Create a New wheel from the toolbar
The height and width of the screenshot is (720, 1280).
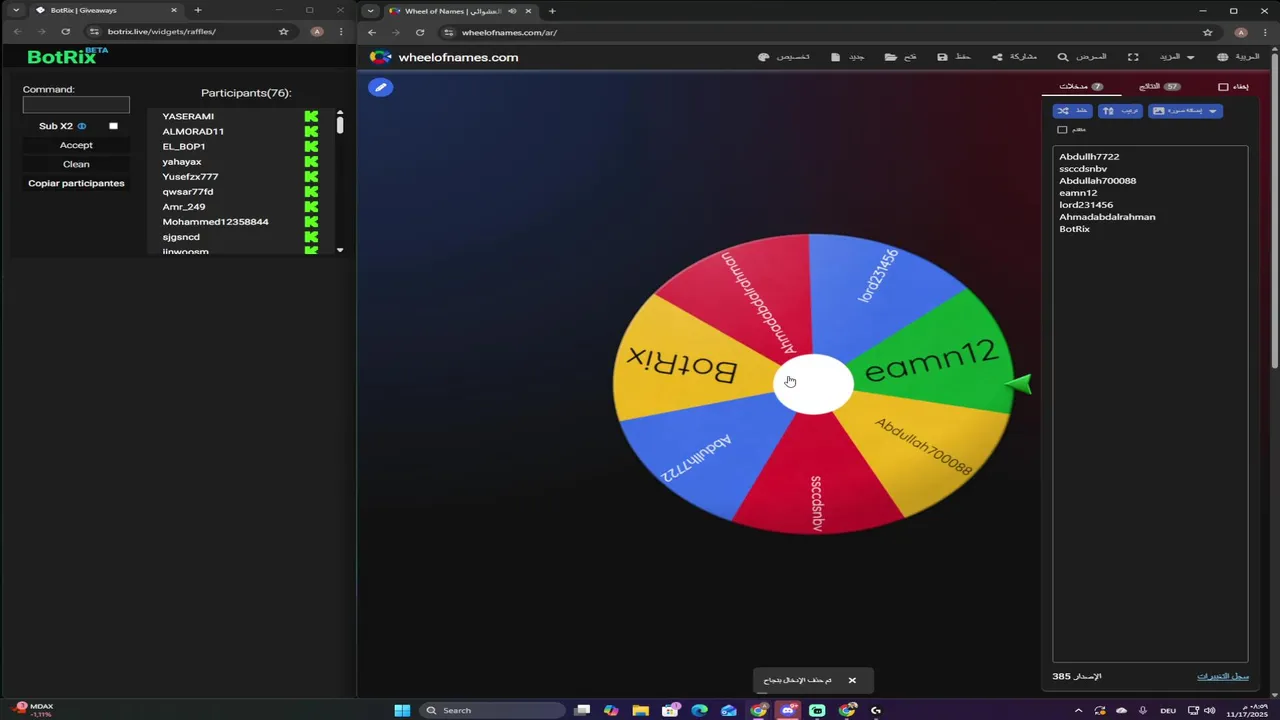pyautogui.click(x=848, y=57)
